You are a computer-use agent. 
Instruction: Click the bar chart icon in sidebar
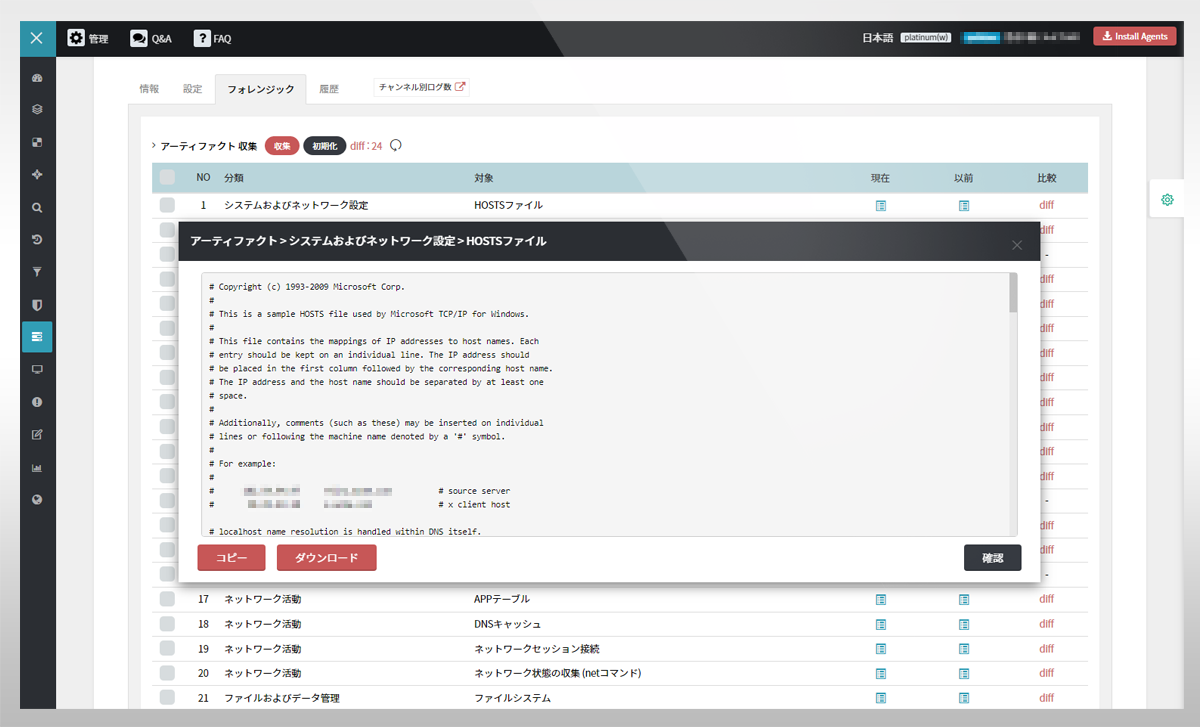[x=37, y=467]
